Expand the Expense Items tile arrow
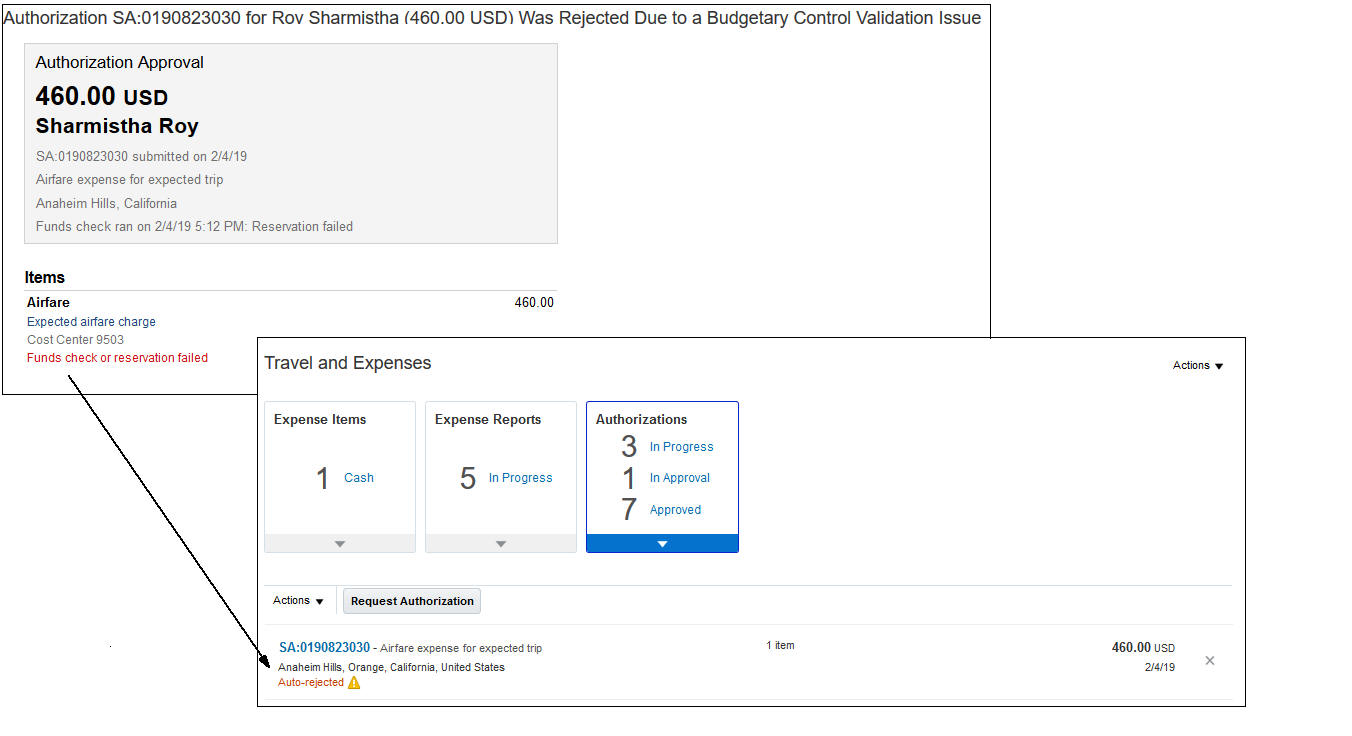 [x=340, y=544]
